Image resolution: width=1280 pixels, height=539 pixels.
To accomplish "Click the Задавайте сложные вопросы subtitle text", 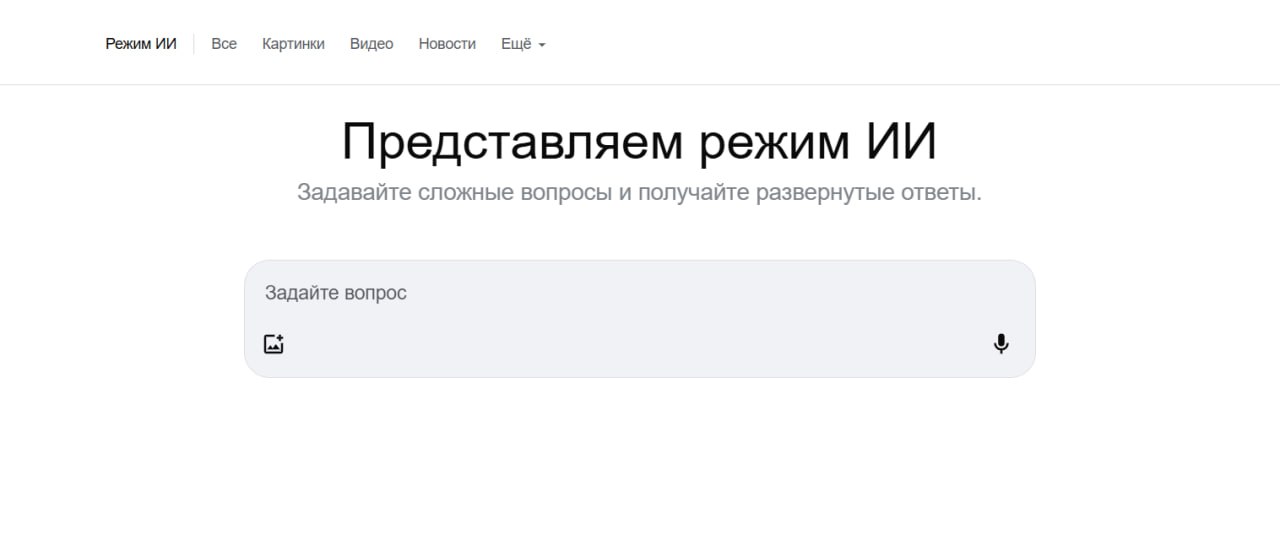I will 639,192.
